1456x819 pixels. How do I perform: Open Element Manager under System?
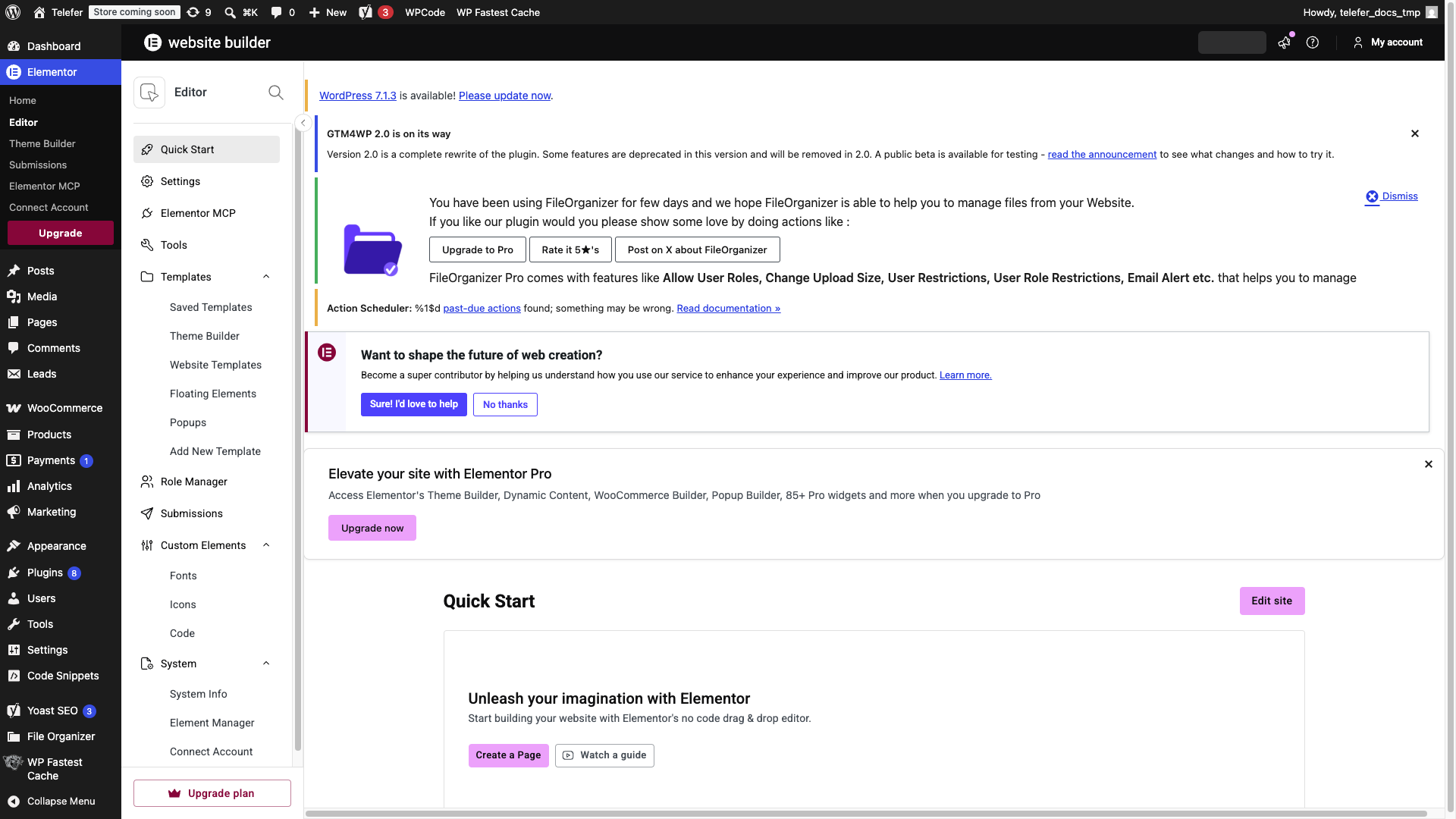pyautogui.click(x=212, y=723)
